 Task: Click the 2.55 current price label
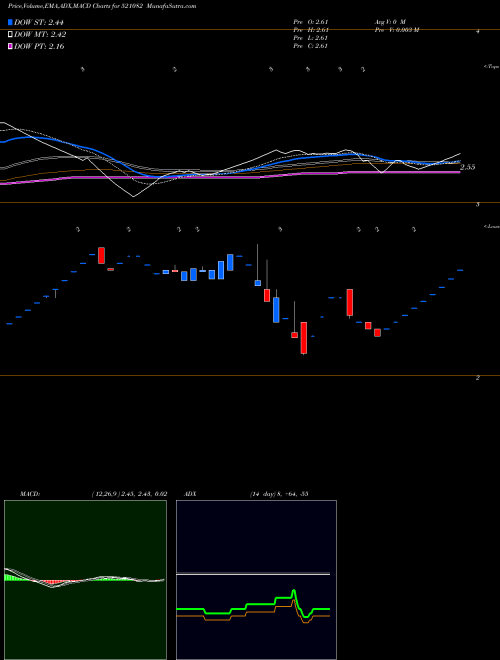click(x=468, y=167)
